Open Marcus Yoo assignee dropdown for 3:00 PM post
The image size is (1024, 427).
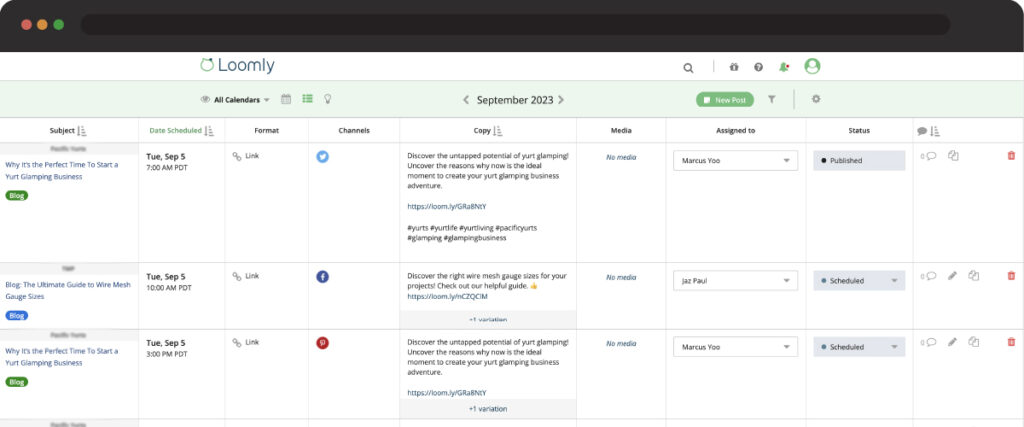click(x=735, y=347)
